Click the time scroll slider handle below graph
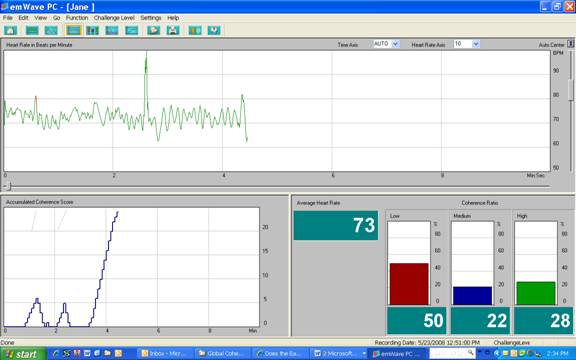The image size is (576, 360). (x=9, y=187)
